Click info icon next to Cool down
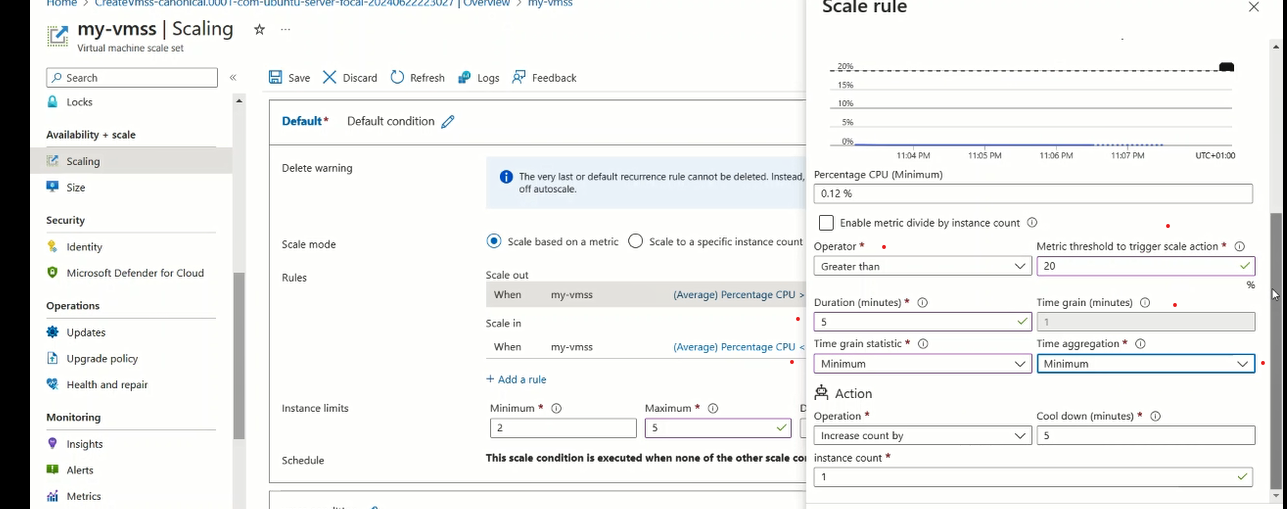This screenshot has height=509, width=1287. pos(1155,416)
